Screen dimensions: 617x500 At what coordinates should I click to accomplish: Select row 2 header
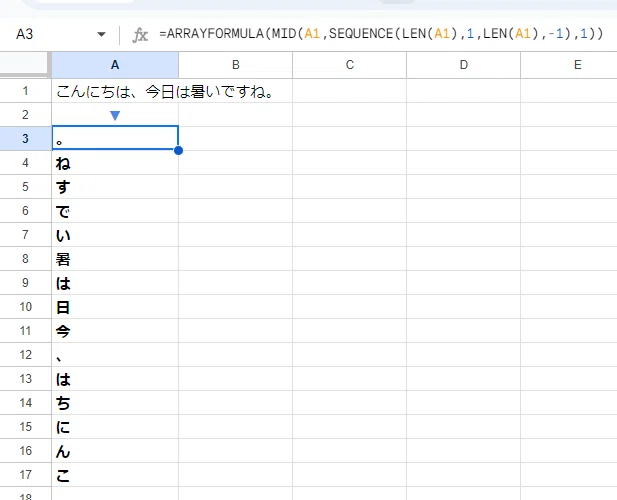[26, 114]
